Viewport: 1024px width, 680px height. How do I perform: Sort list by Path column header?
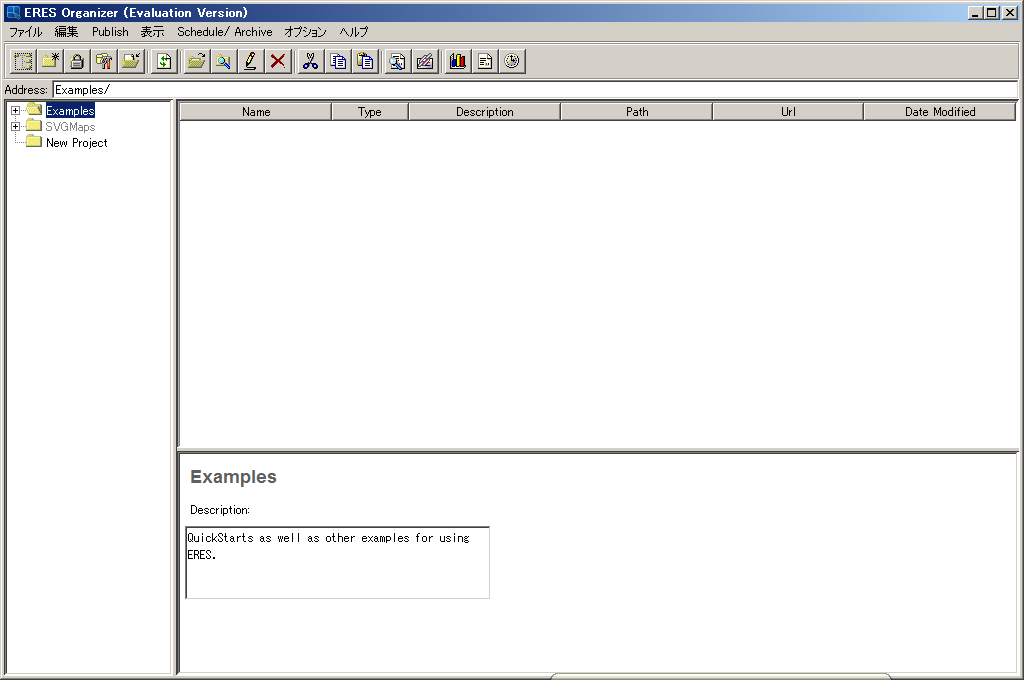(637, 112)
